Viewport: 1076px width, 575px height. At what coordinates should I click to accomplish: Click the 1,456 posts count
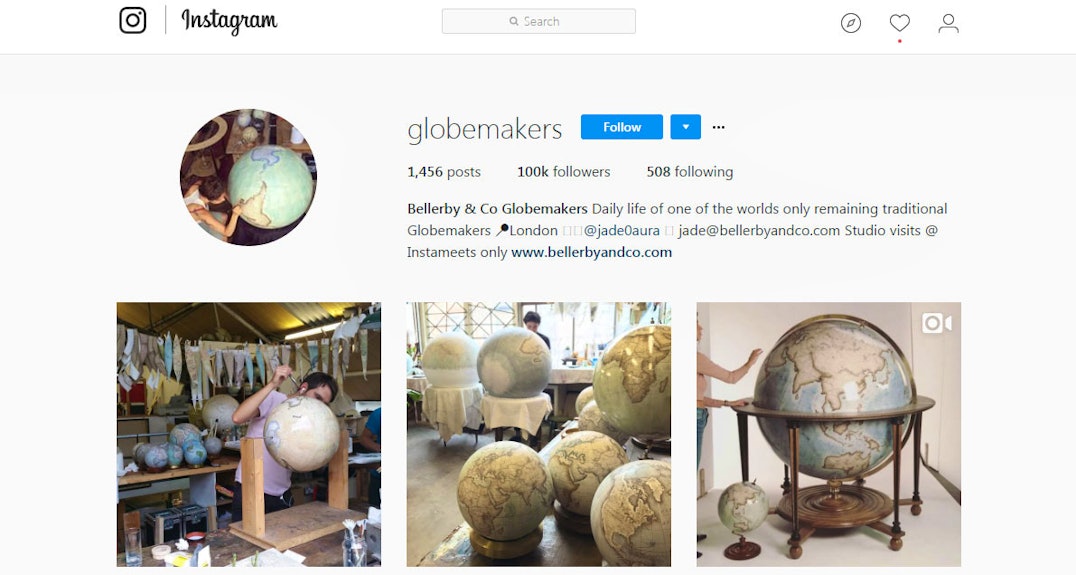coord(444,172)
